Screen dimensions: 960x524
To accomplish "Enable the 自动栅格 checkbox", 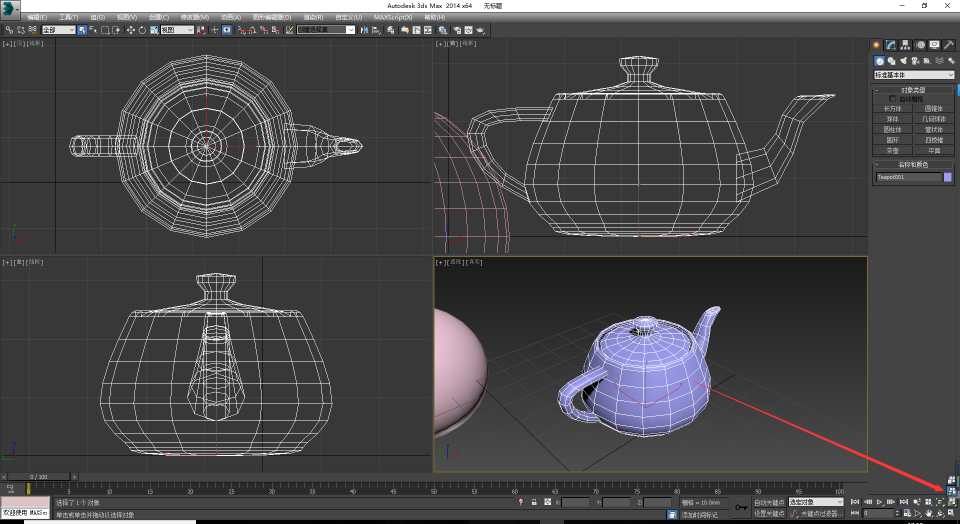I will tap(892, 98).
